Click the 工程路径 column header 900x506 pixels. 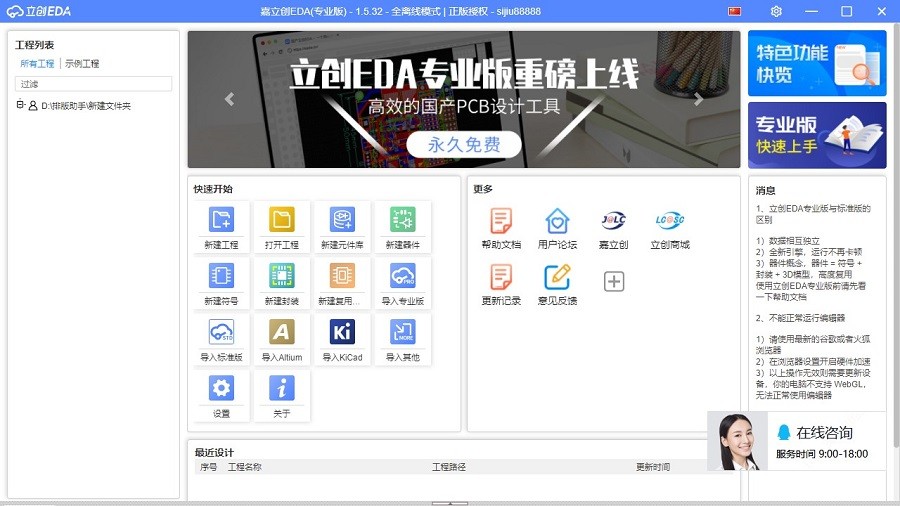[x=449, y=467]
